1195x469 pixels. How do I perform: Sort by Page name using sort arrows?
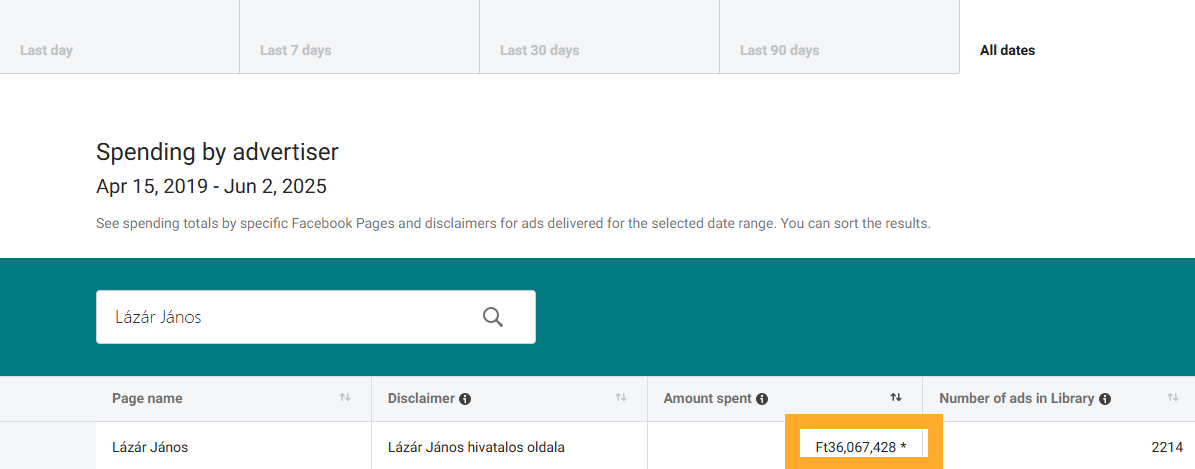345,398
